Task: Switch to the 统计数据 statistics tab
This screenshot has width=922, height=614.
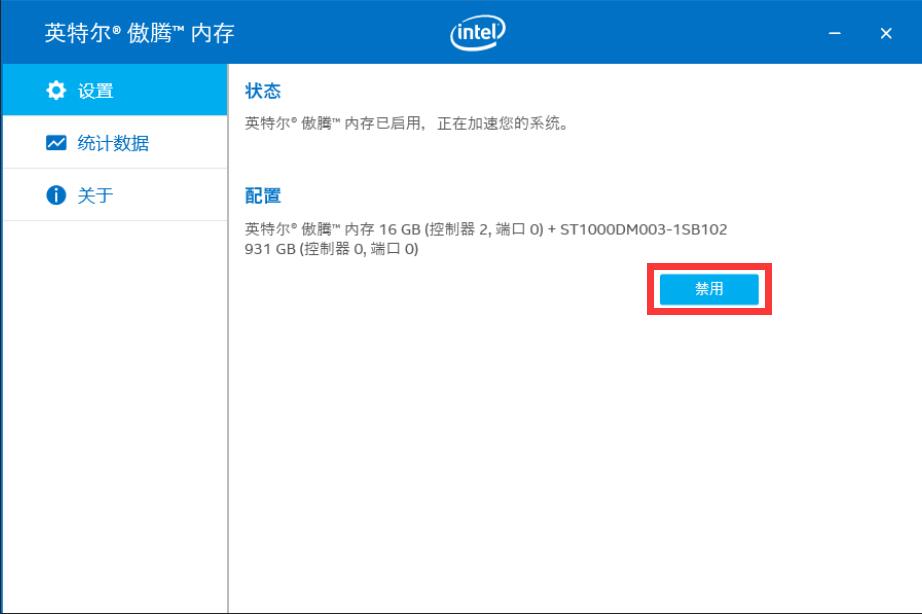Action: [x=113, y=143]
